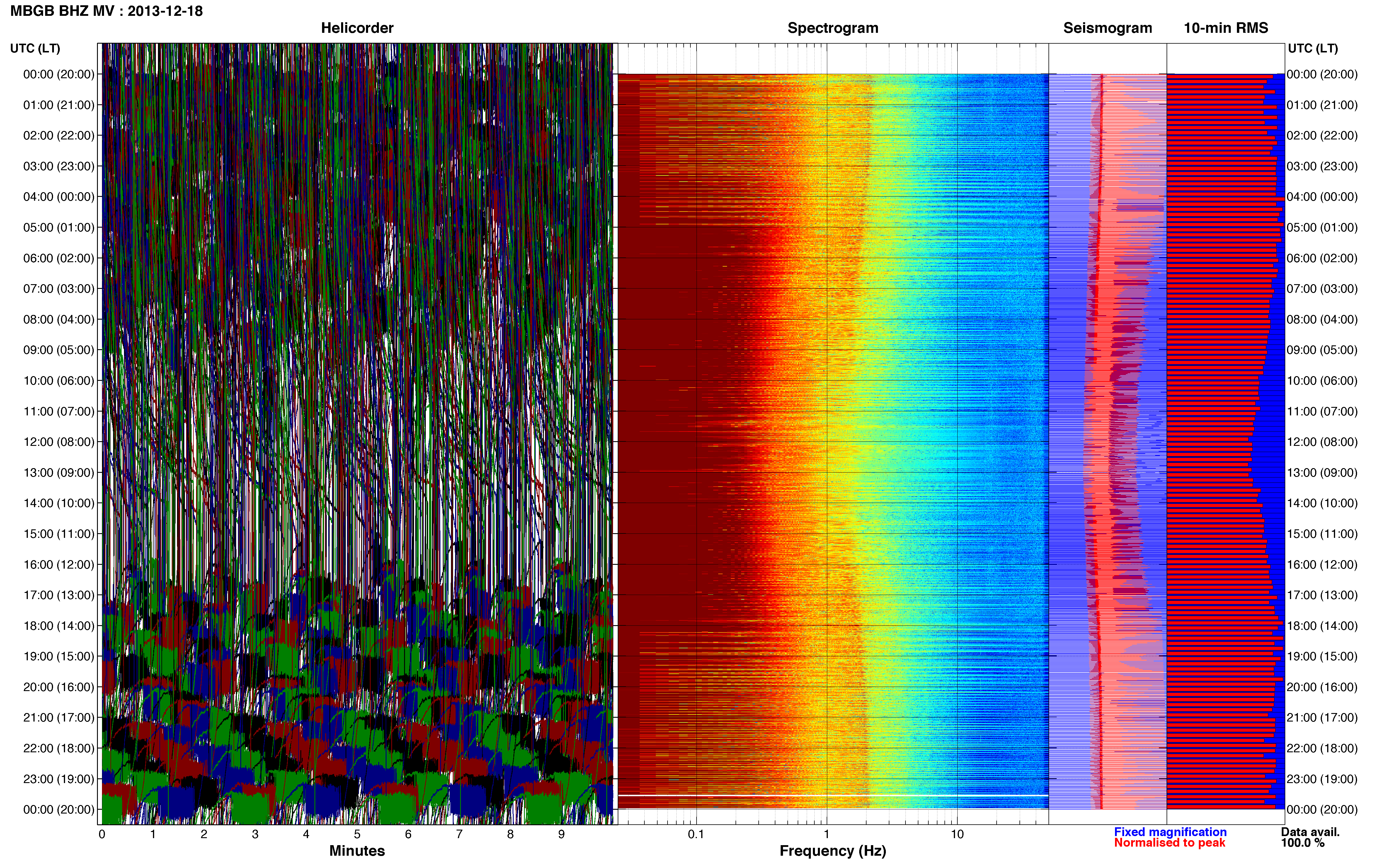The image size is (1389, 868).
Task: Click '21:00 (17:00)' on the RMS time axis
Action: tap(1322, 718)
